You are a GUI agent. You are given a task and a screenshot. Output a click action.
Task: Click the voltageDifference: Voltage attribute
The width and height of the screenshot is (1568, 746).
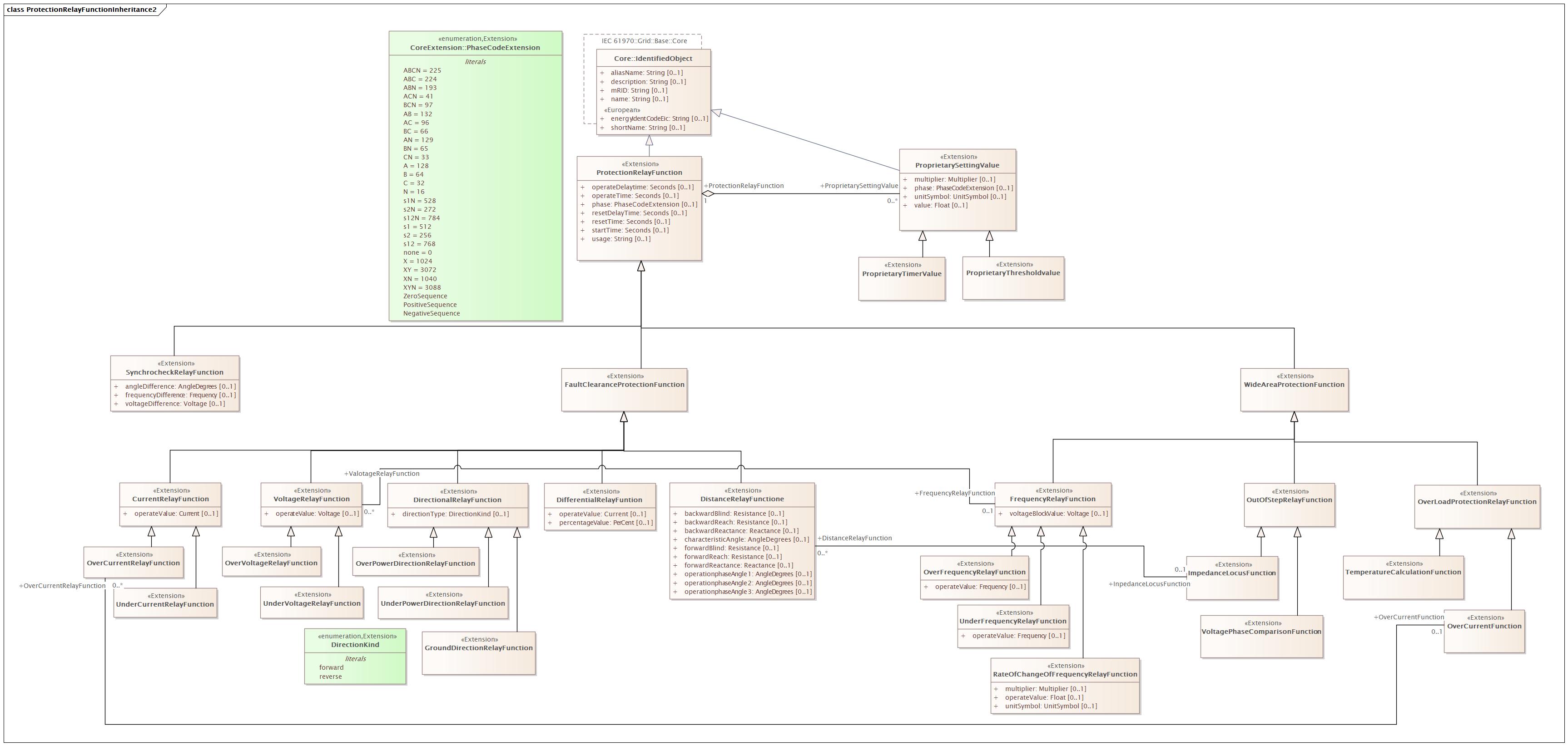[x=175, y=404]
